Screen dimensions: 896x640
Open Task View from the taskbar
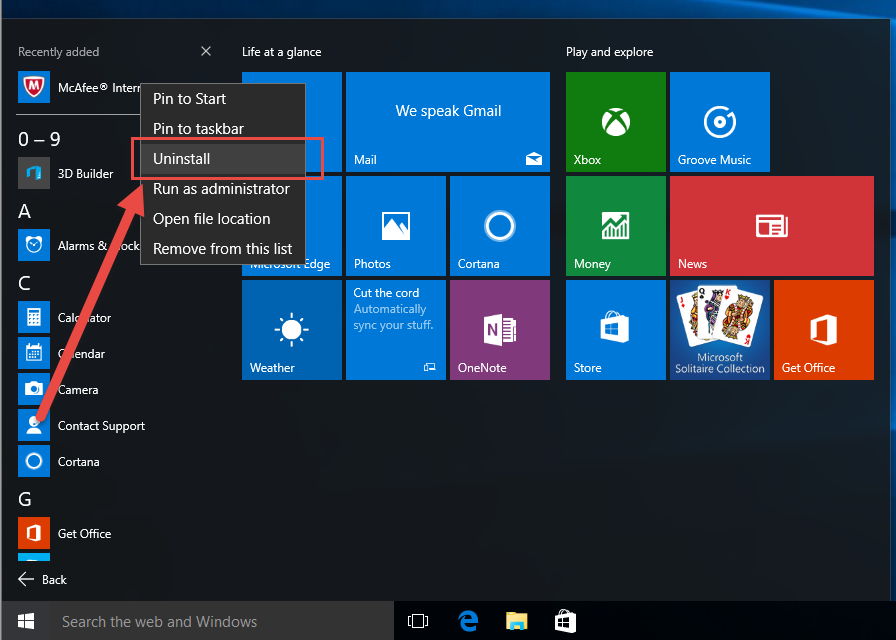coord(418,621)
